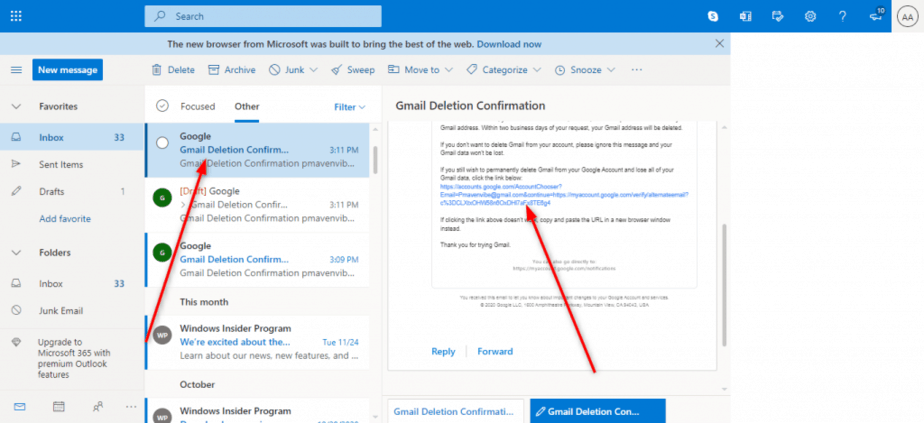Viewport: 924px width, 423px height.
Task: Expand the Categorize dropdown arrow
Action: 536,70
